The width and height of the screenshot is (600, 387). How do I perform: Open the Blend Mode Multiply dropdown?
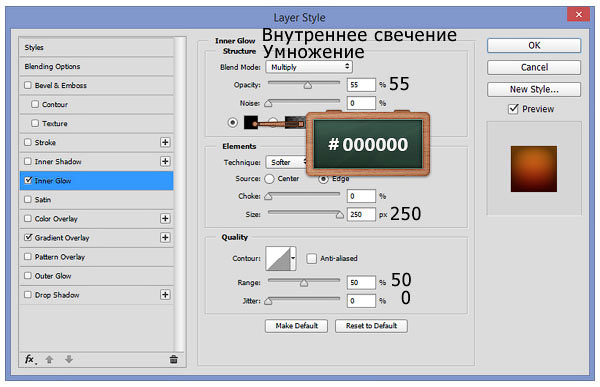309,67
